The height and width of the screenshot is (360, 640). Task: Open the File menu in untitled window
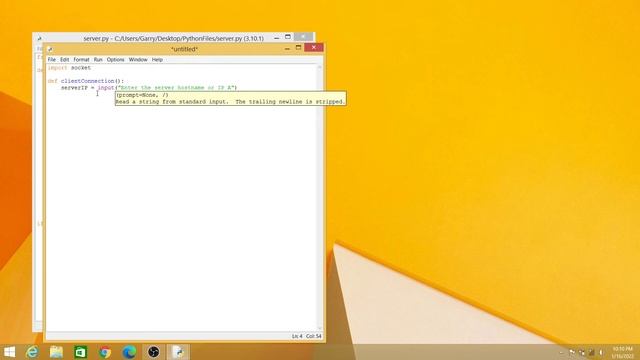pos(51,60)
